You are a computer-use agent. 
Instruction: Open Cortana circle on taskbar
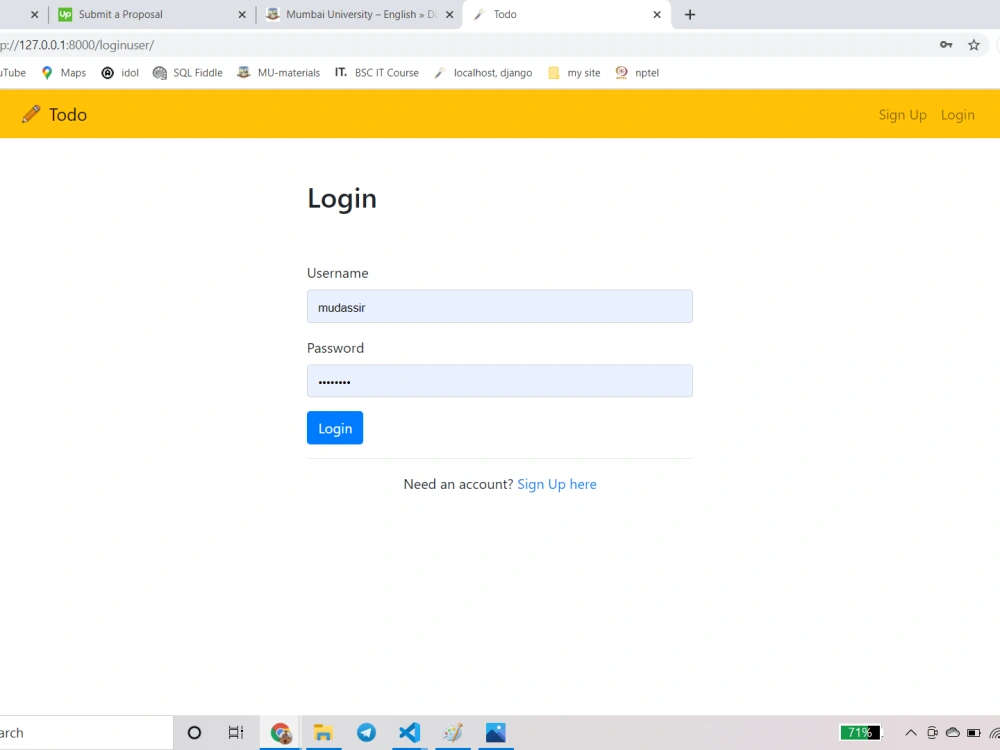click(194, 733)
